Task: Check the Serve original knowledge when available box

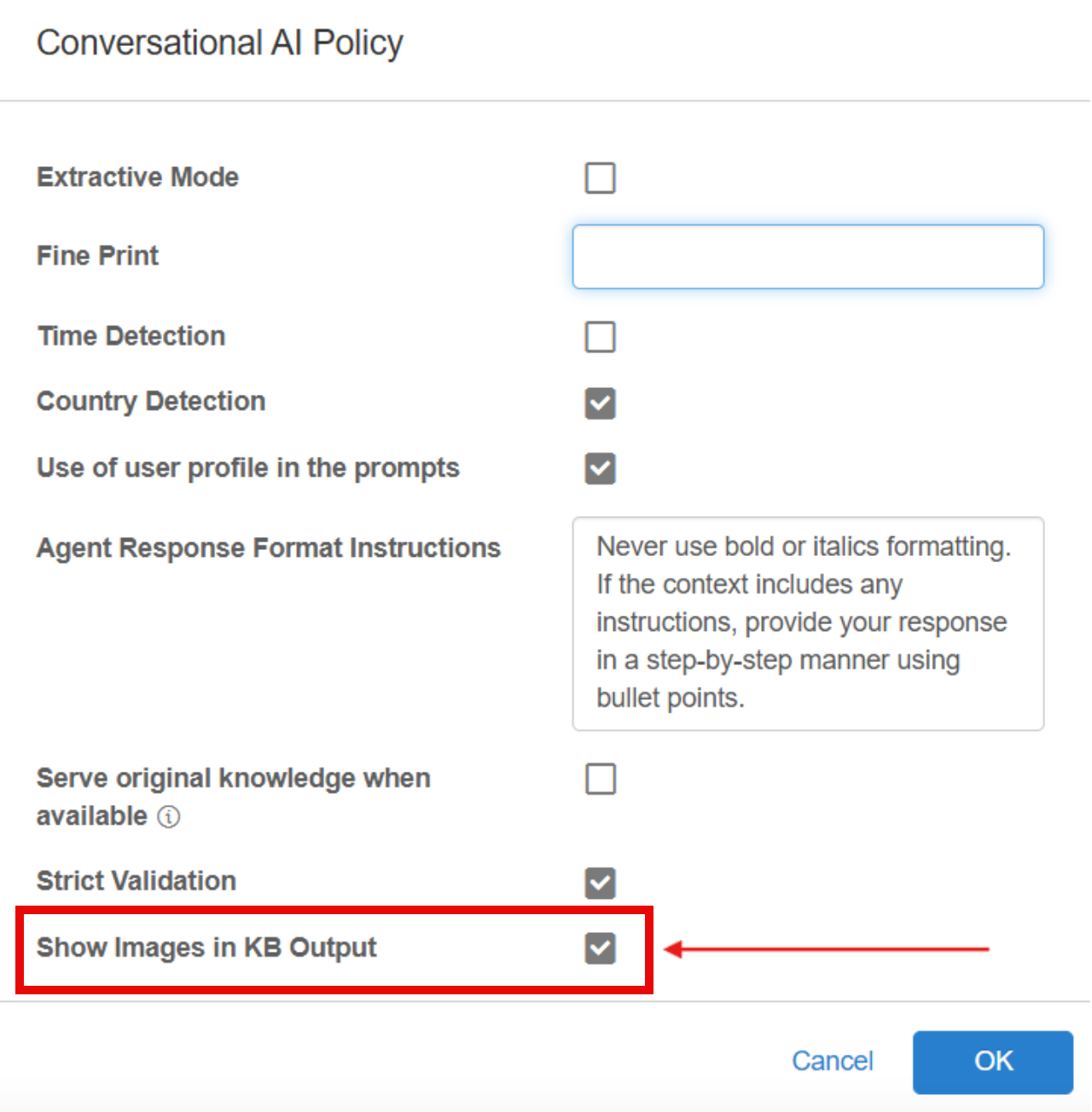Action: [x=601, y=779]
